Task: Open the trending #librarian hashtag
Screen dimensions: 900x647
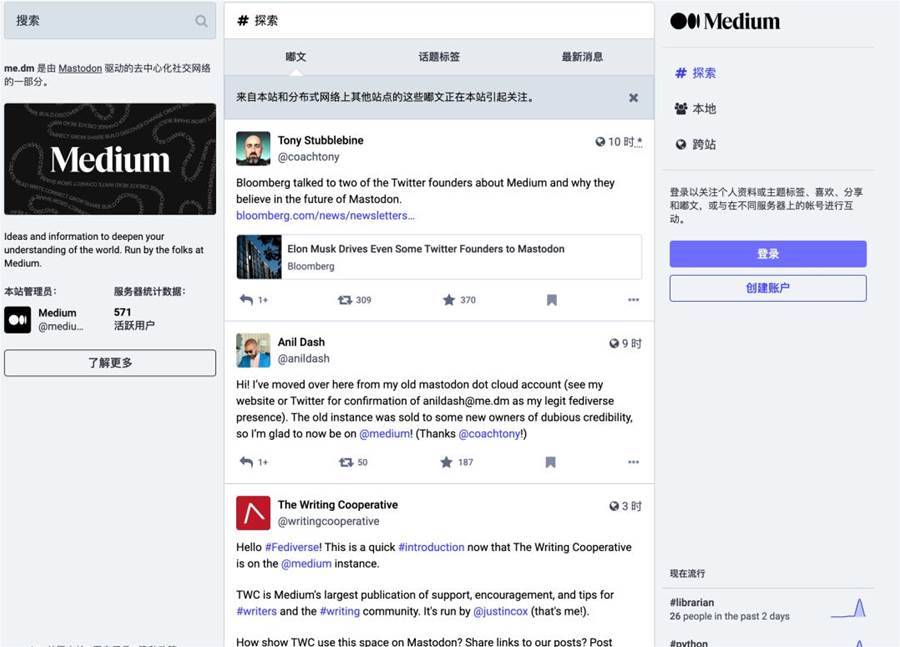Action: click(692, 603)
